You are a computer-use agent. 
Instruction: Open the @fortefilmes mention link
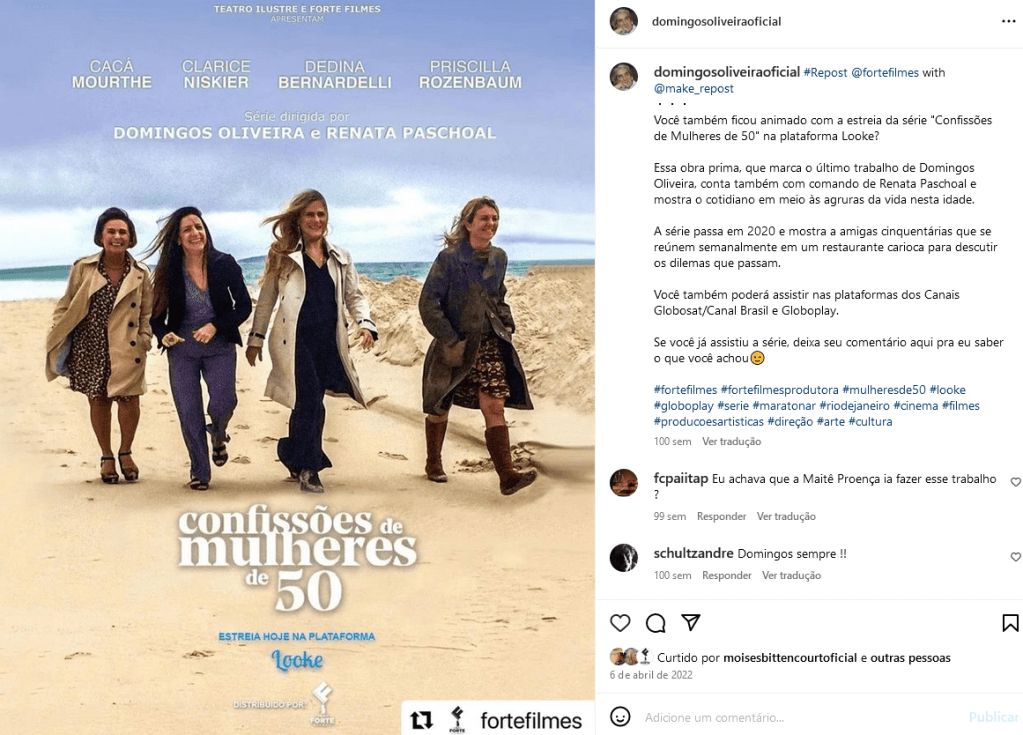click(x=885, y=72)
